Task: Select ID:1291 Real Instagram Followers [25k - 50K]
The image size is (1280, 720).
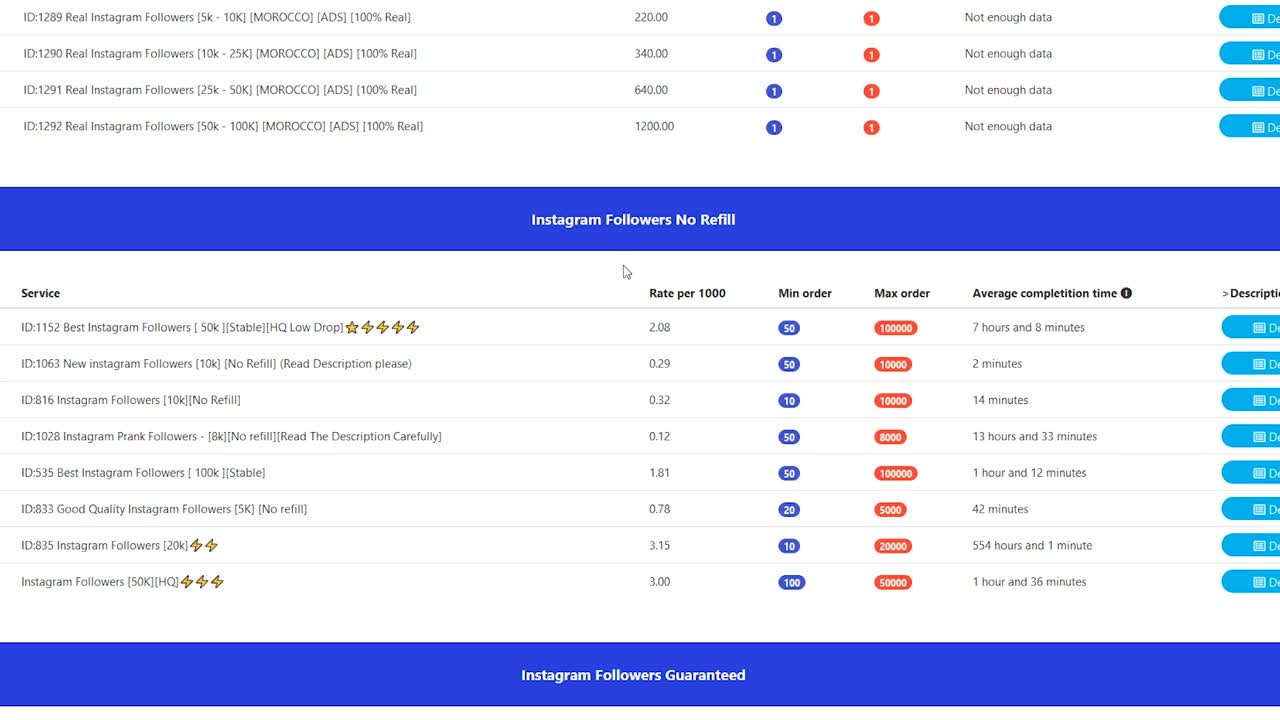Action: point(220,90)
